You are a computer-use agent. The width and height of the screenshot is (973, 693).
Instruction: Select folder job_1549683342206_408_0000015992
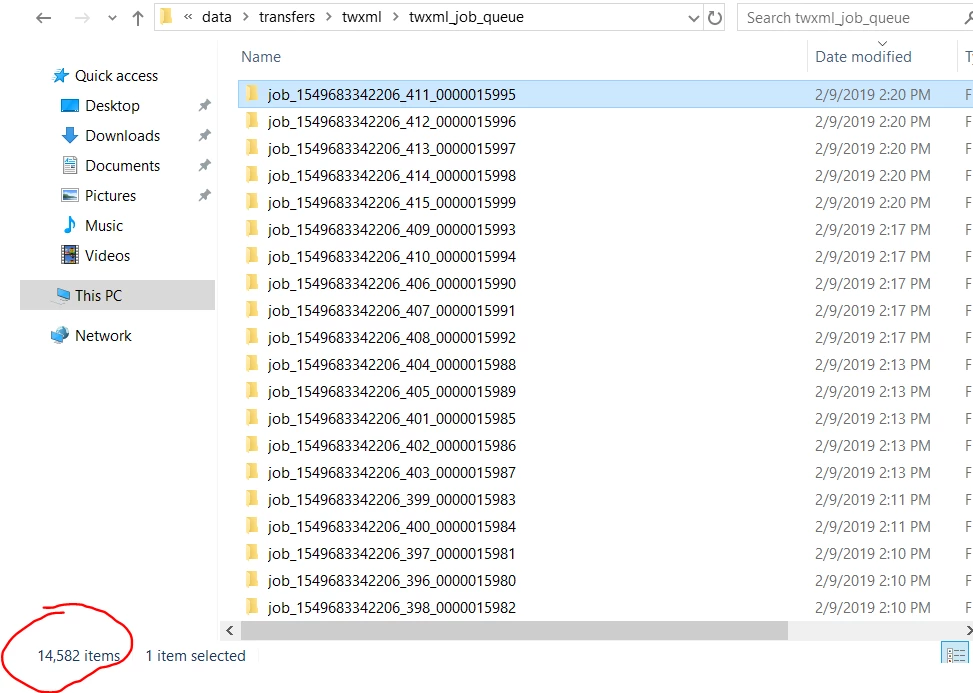pyautogui.click(x=392, y=338)
